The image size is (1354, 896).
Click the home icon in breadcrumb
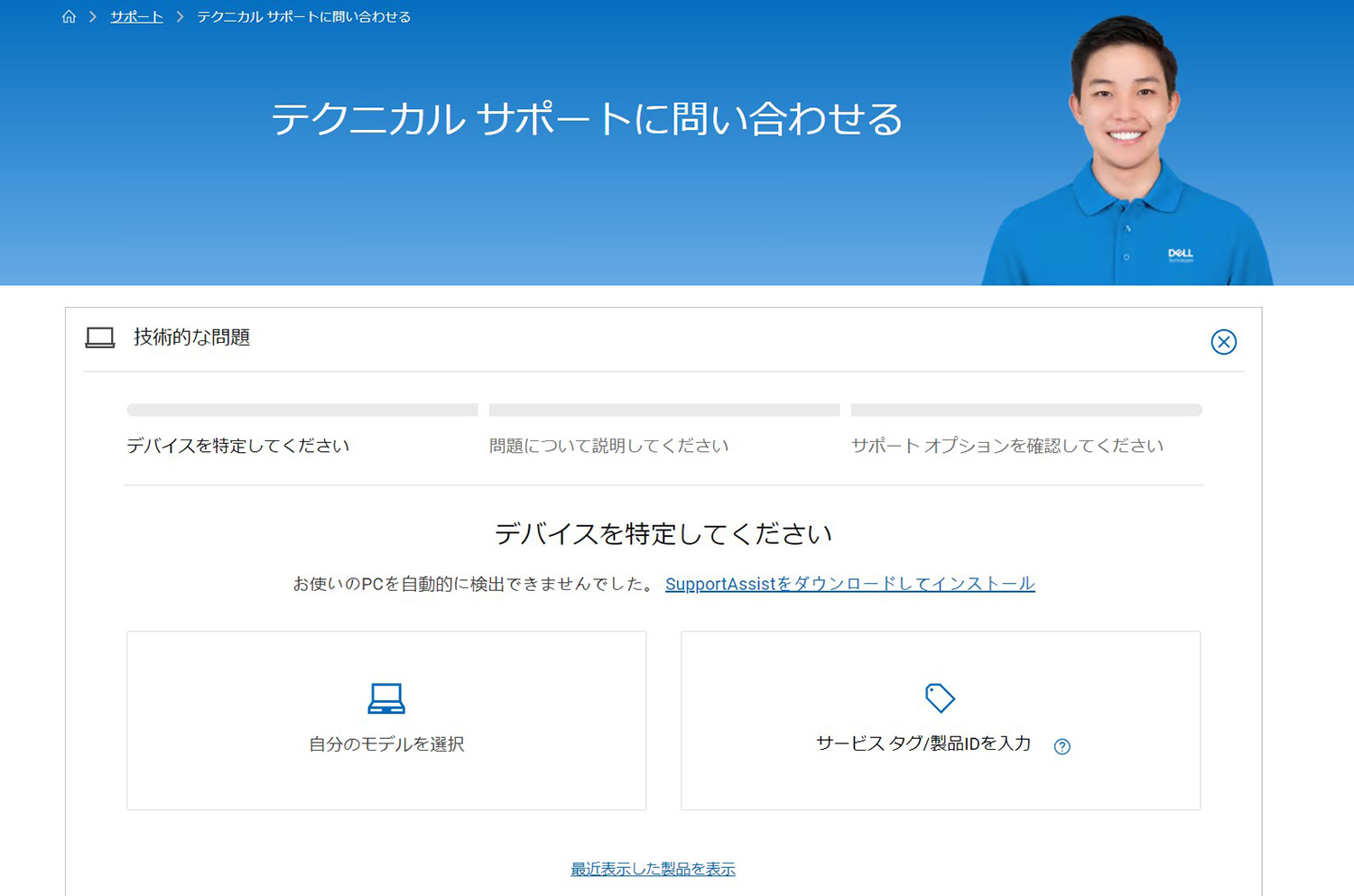[69, 17]
